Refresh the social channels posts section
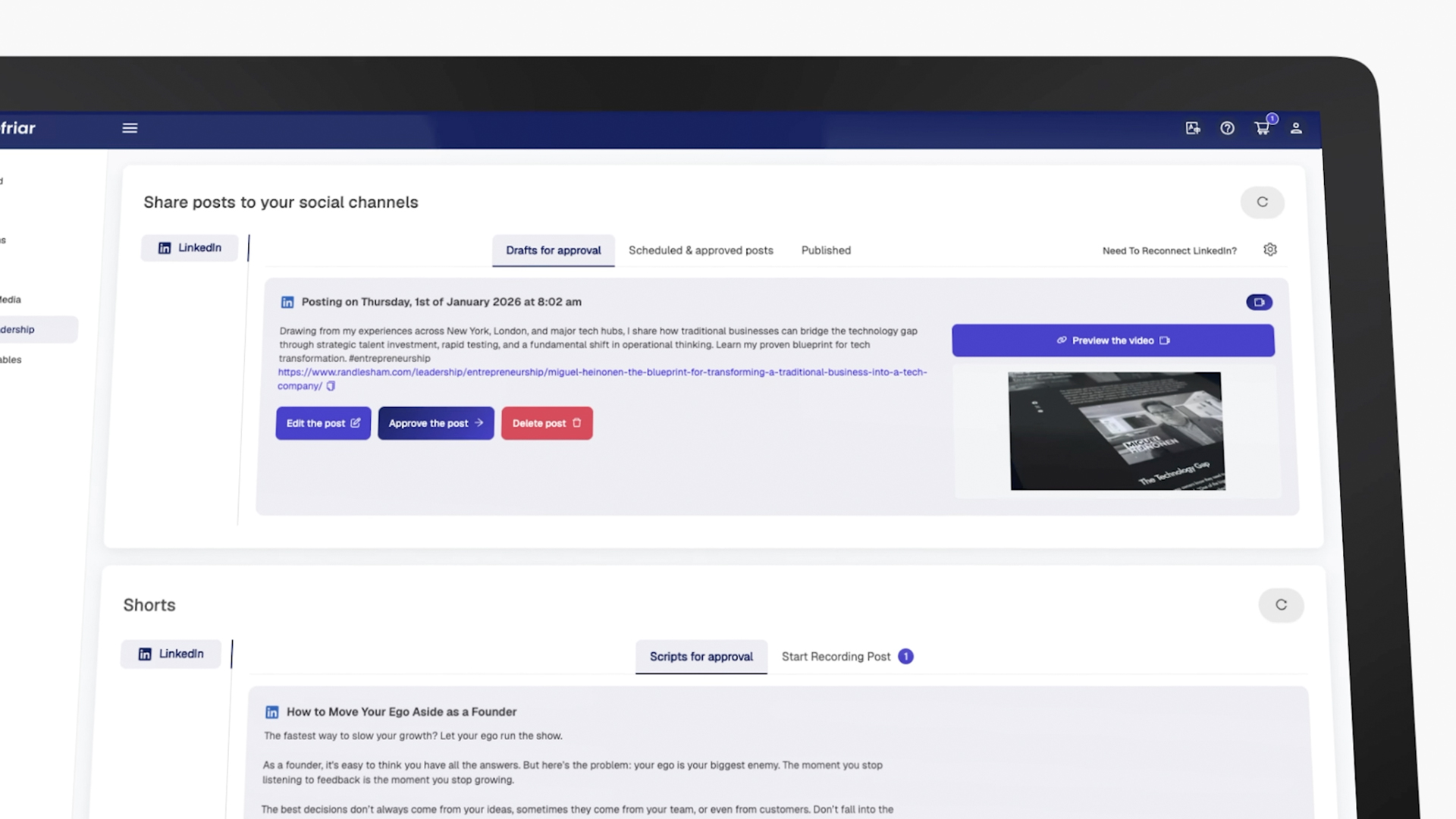This screenshot has height=819, width=1456. point(1262,202)
